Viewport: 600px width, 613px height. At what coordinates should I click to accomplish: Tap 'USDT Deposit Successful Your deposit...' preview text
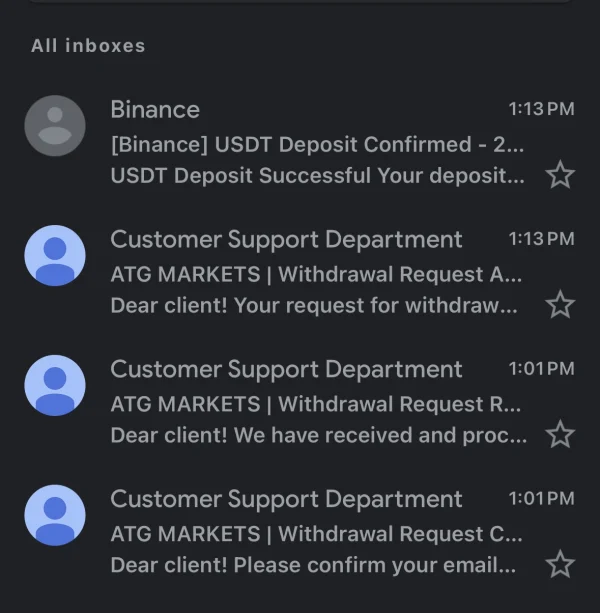316,176
